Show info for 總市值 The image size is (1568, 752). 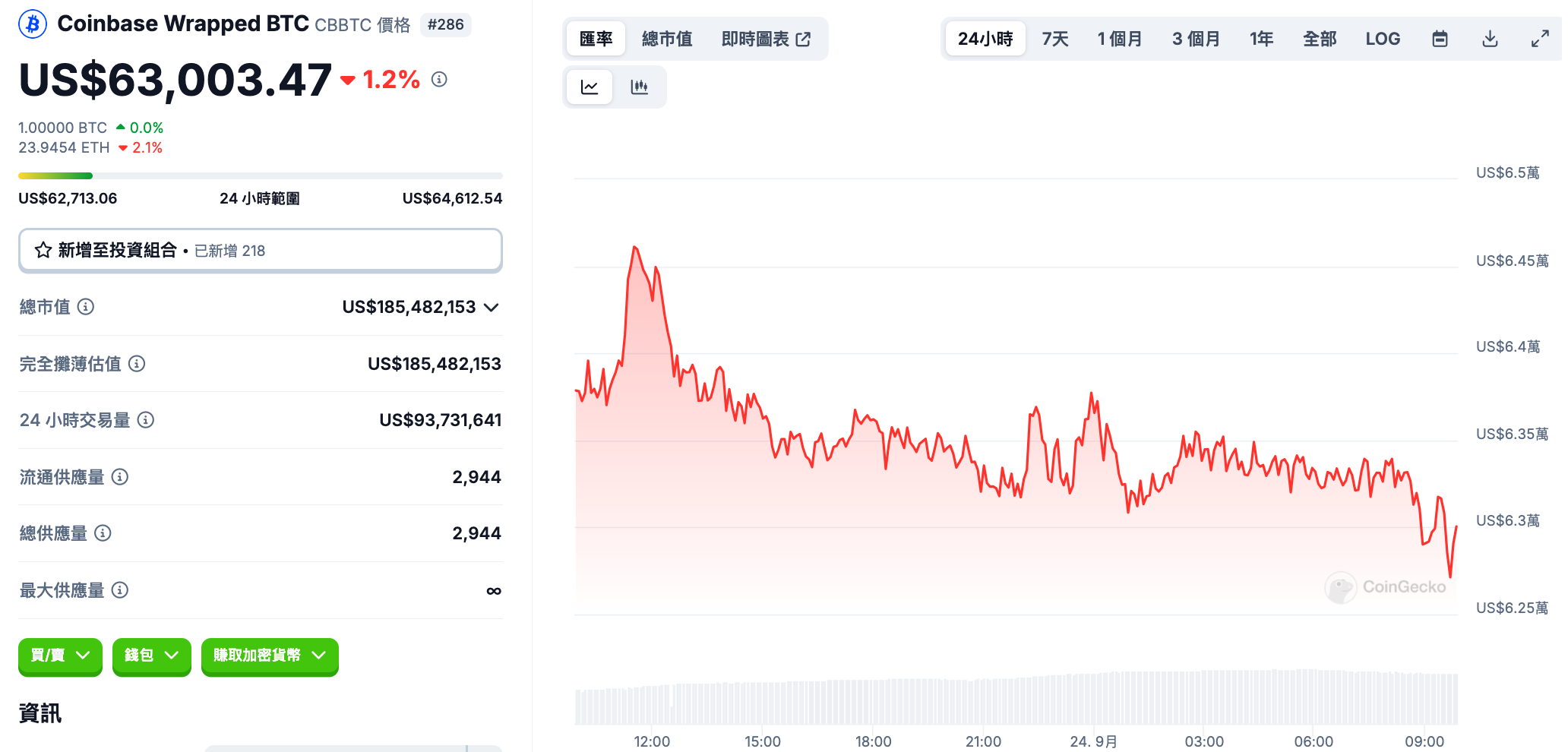[86, 307]
